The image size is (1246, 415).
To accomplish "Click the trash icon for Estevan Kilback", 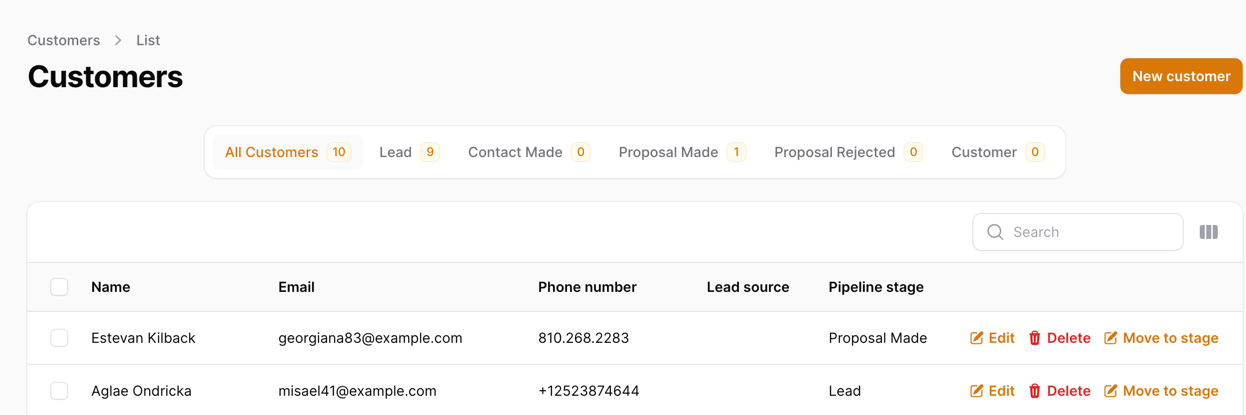I will click(1035, 338).
